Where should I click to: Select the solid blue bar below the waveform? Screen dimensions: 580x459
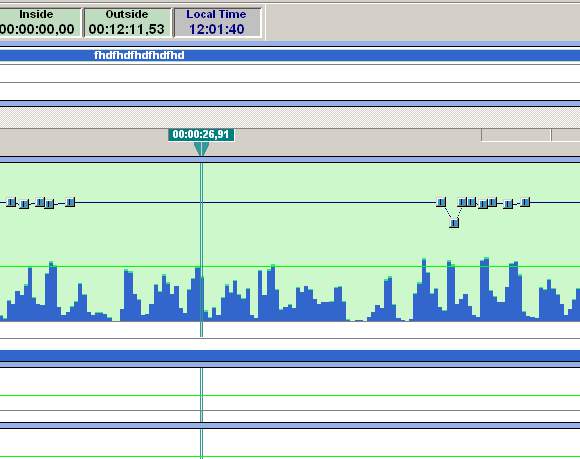[290, 356]
